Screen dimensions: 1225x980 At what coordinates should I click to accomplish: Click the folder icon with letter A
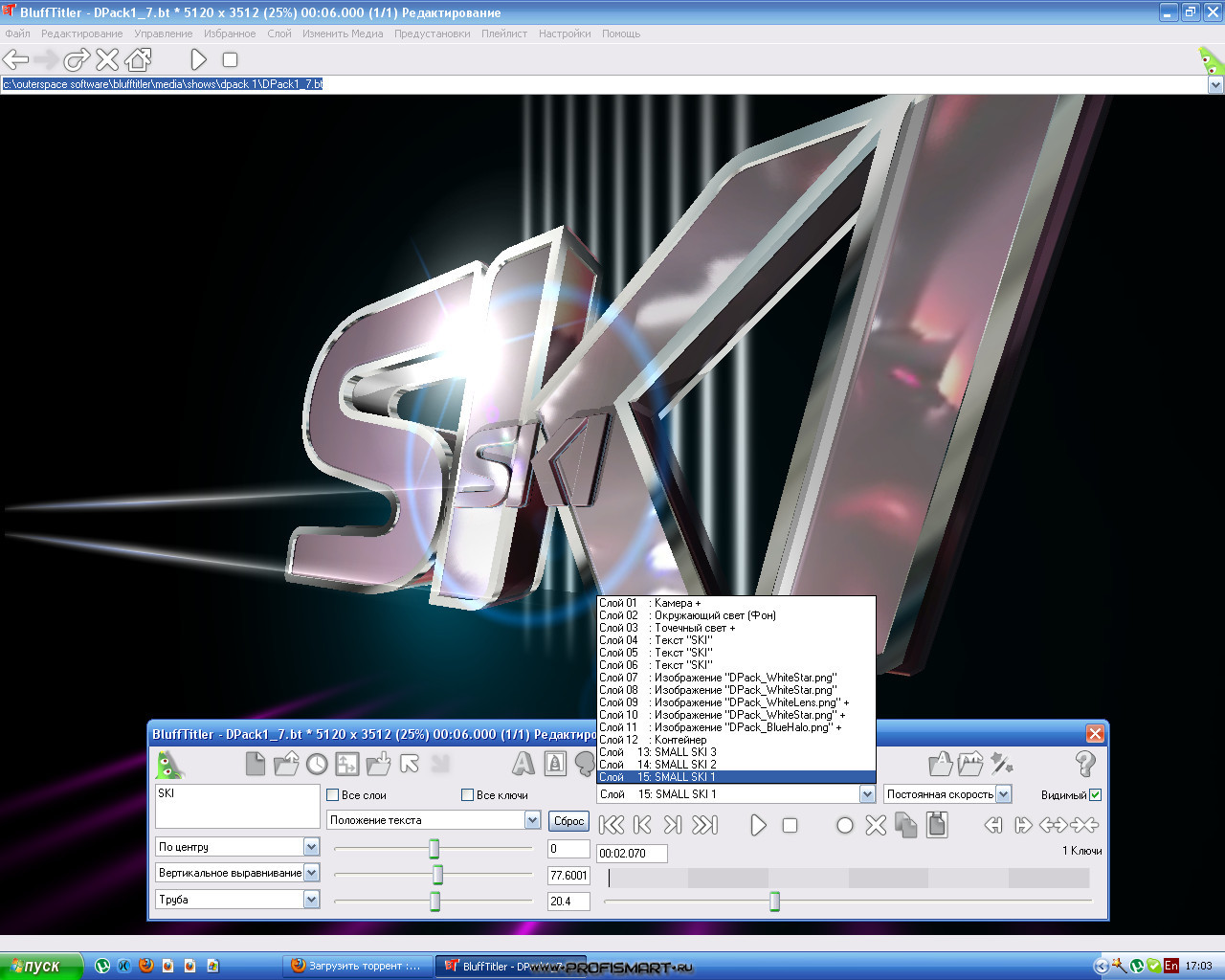pyautogui.click(x=941, y=763)
